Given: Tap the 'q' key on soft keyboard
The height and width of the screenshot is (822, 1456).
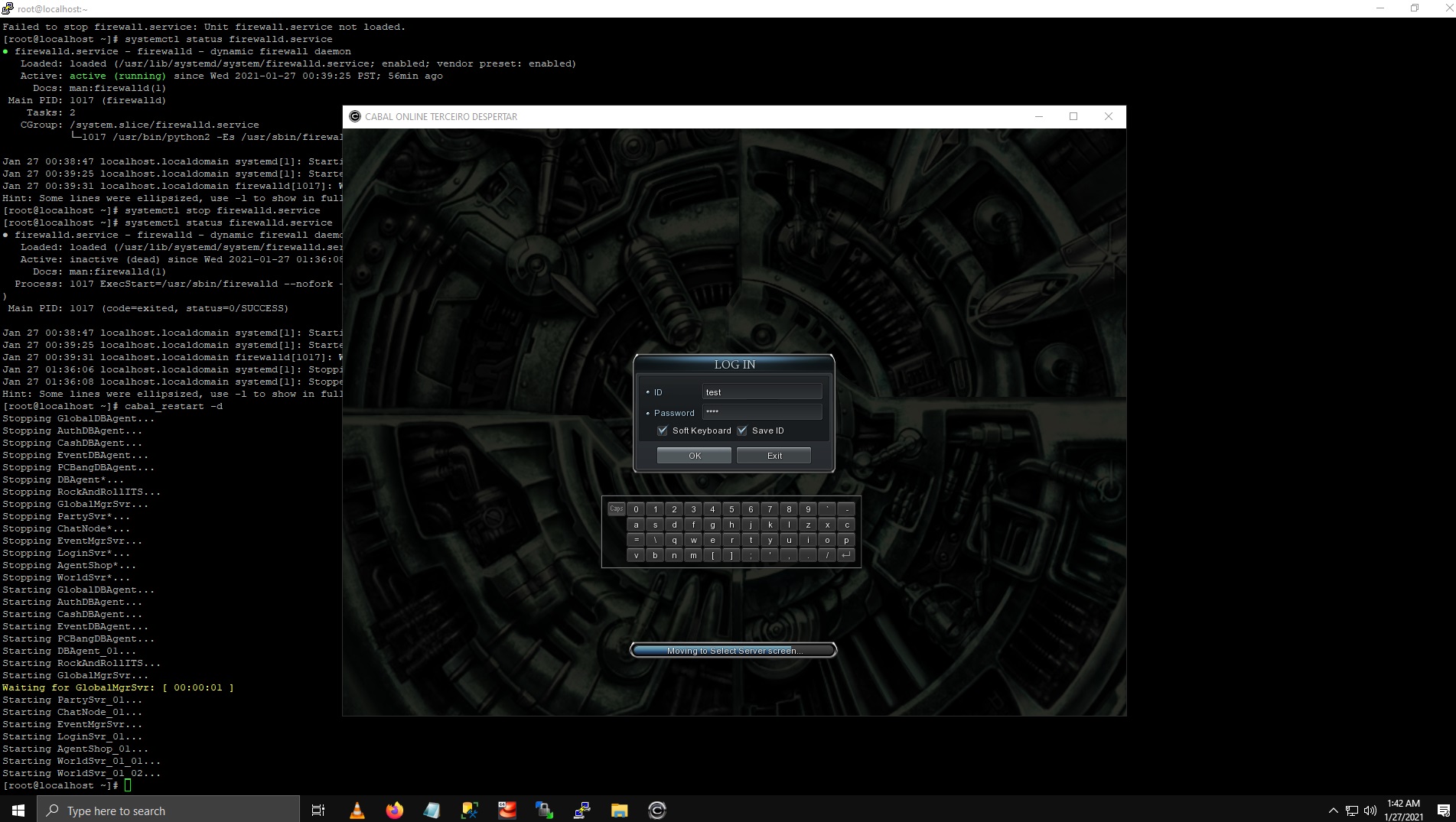Looking at the screenshot, I should coord(674,540).
